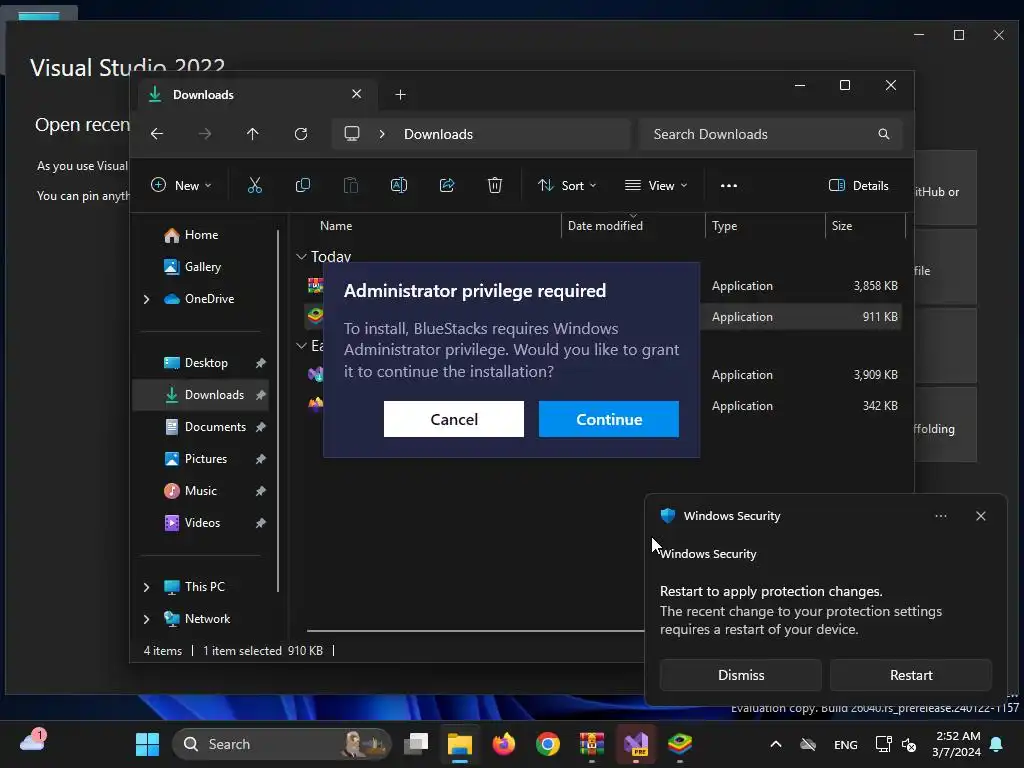Click the Downloads breadcrumb in address bar
The width and height of the screenshot is (1024, 768).
438,134
